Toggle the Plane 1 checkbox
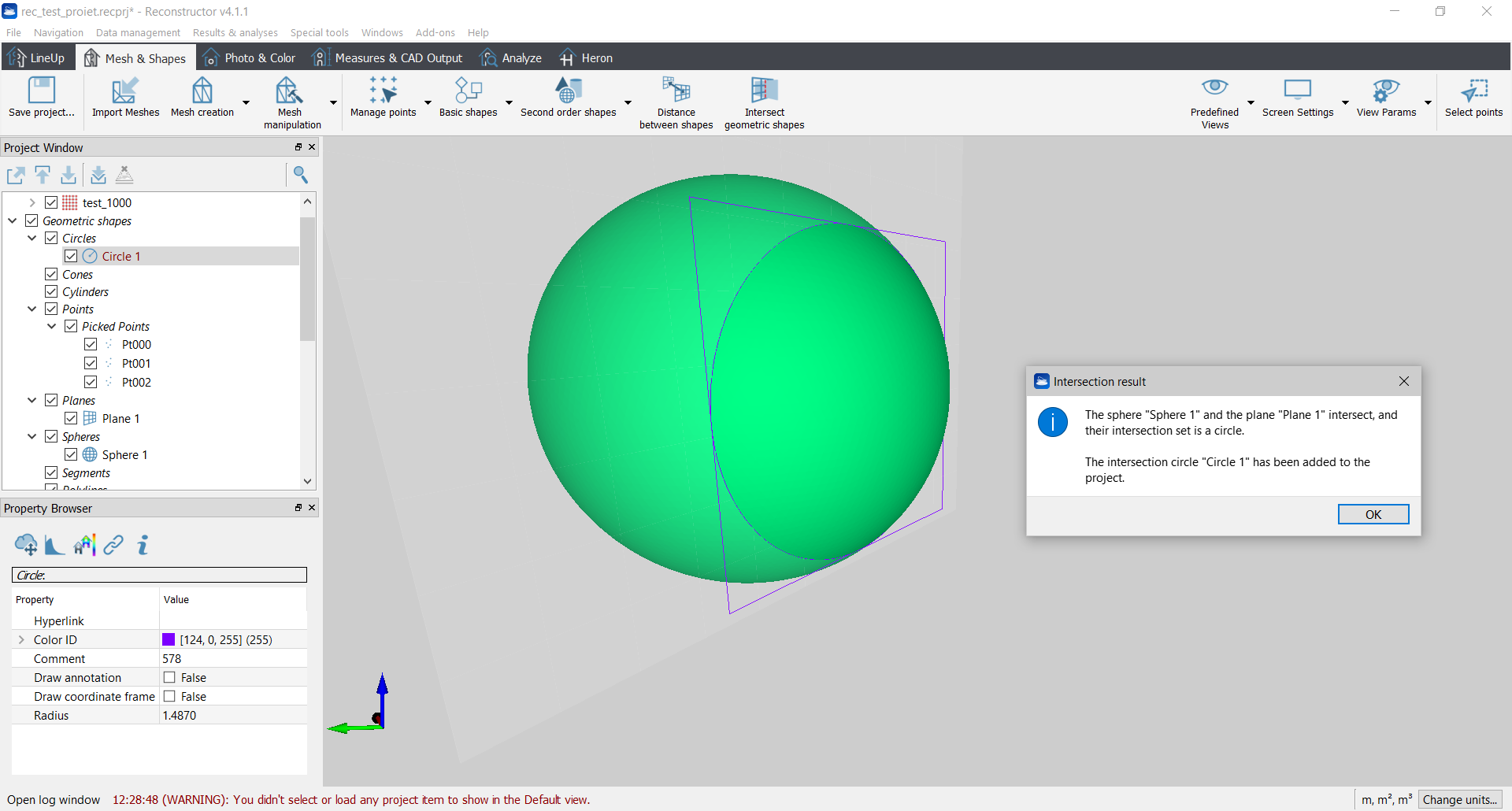The image size is (1512, 811). click(71, 418)
